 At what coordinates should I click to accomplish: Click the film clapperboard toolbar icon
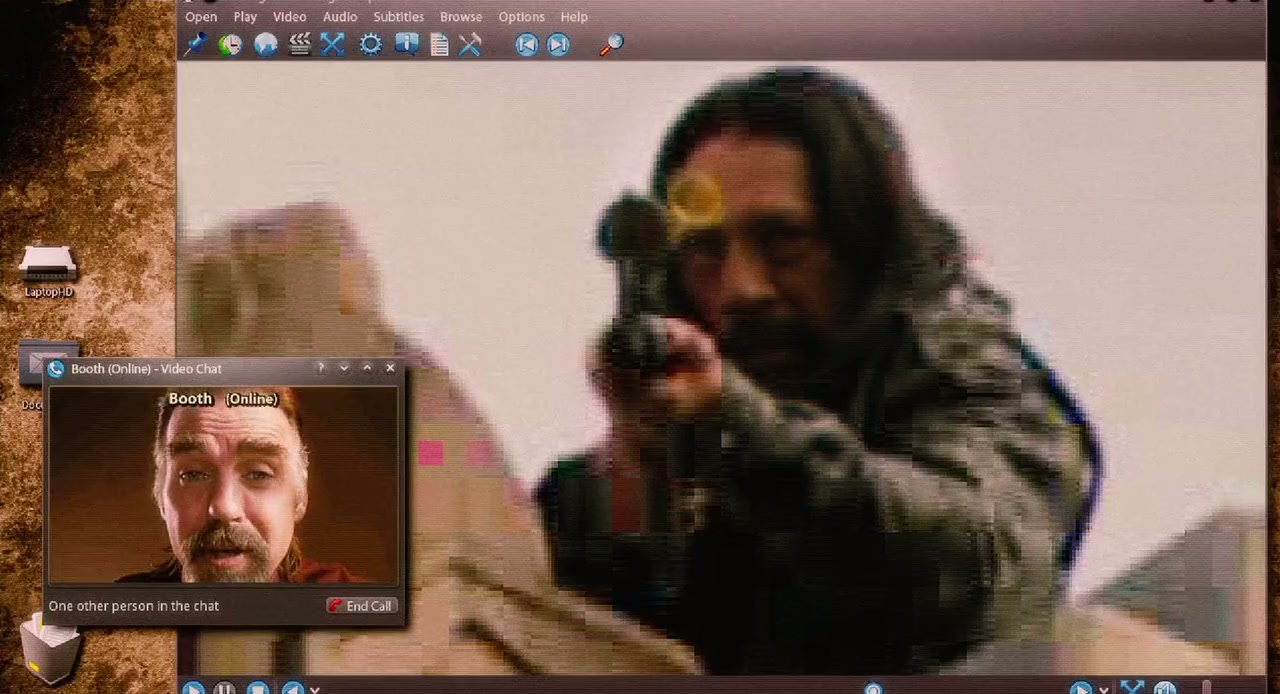[299, 45]
